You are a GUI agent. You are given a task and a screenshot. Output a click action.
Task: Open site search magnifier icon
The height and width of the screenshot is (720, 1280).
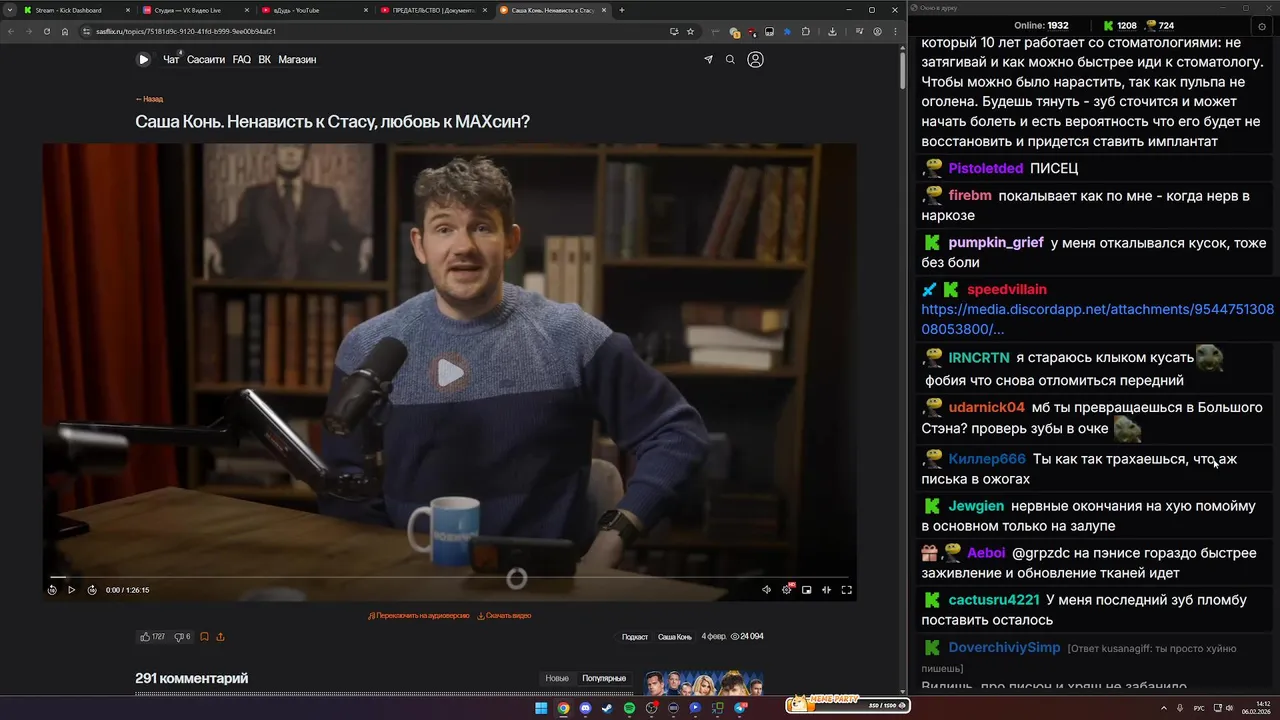coord(730,60)
